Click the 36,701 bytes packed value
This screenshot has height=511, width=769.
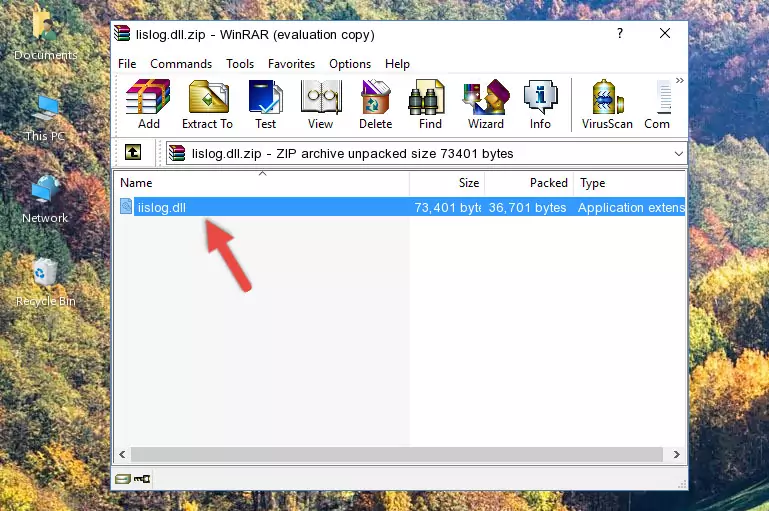click(x=527, y=207)
